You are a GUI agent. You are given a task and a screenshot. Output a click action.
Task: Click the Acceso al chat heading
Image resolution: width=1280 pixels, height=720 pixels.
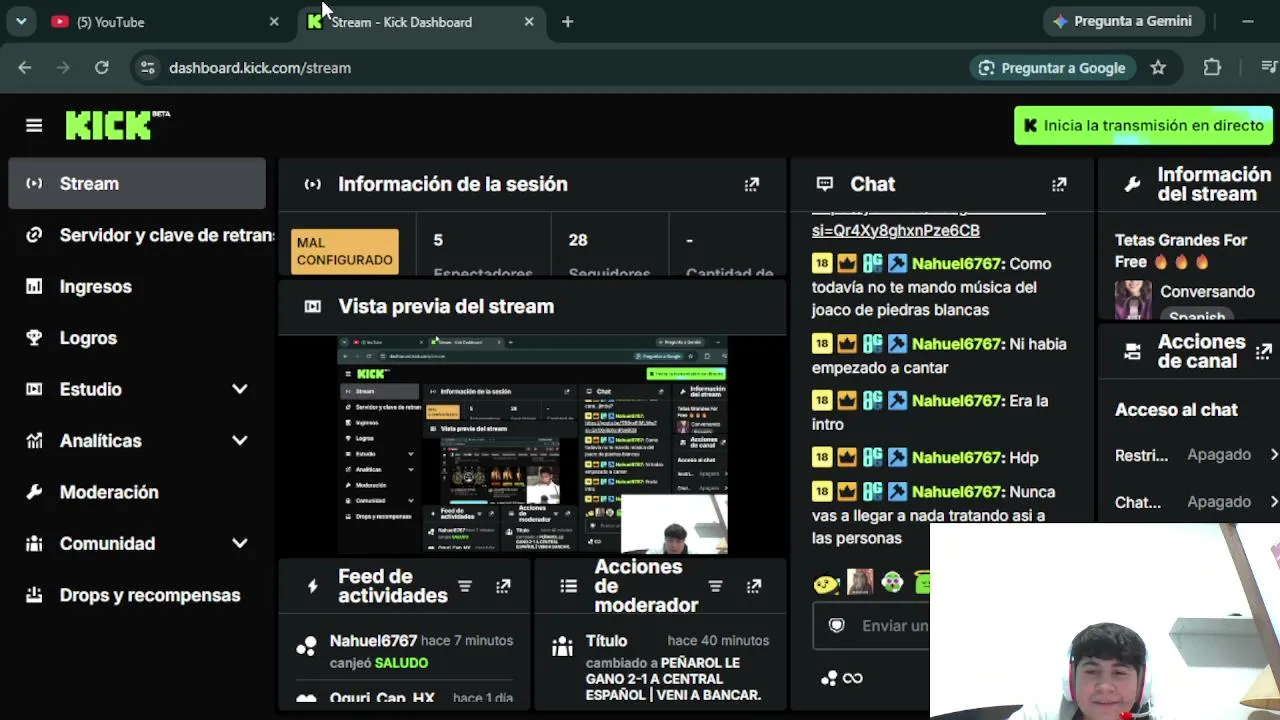(x=1176, y=410)
